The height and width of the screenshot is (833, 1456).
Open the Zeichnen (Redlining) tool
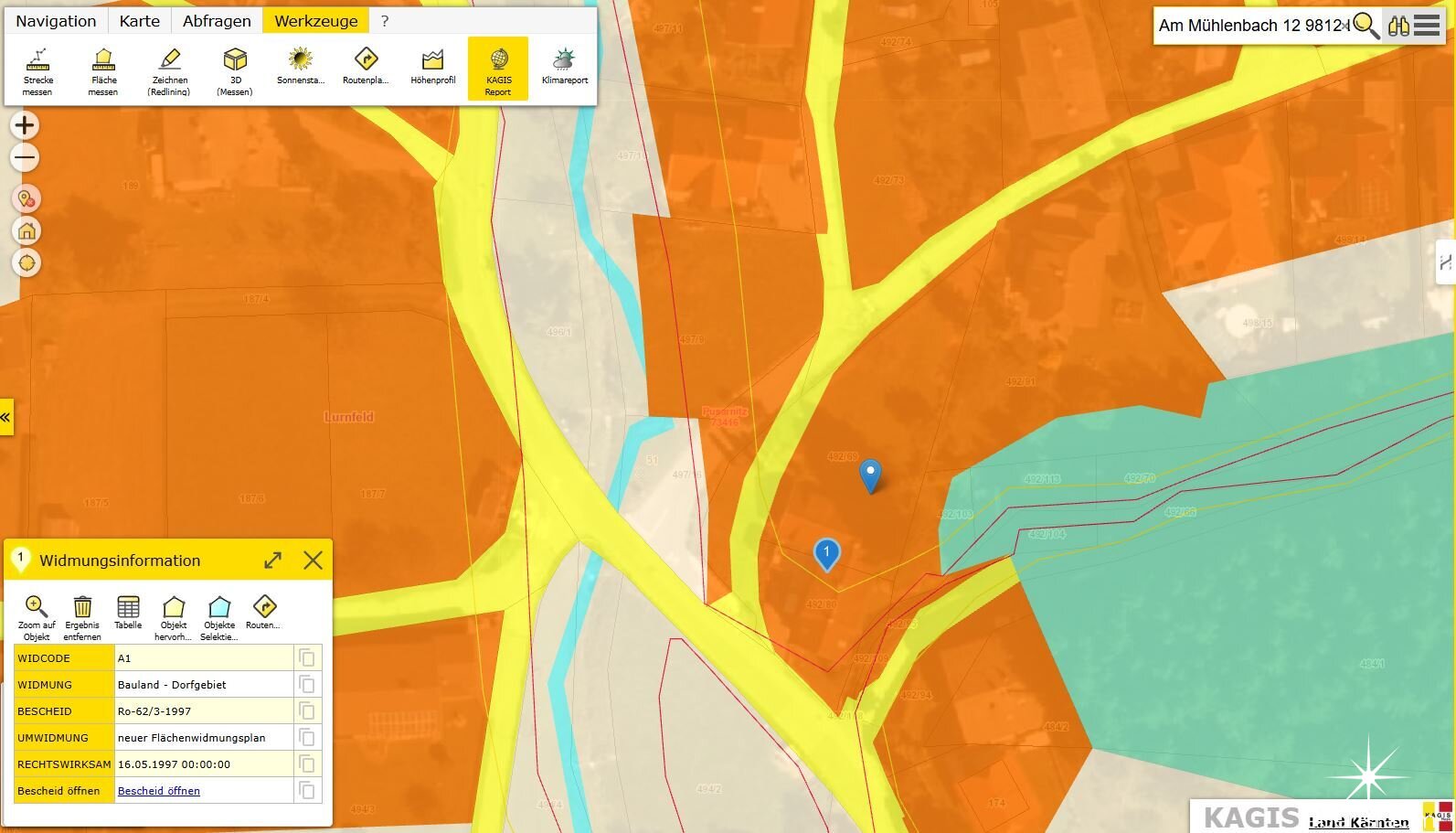(169, 69)
